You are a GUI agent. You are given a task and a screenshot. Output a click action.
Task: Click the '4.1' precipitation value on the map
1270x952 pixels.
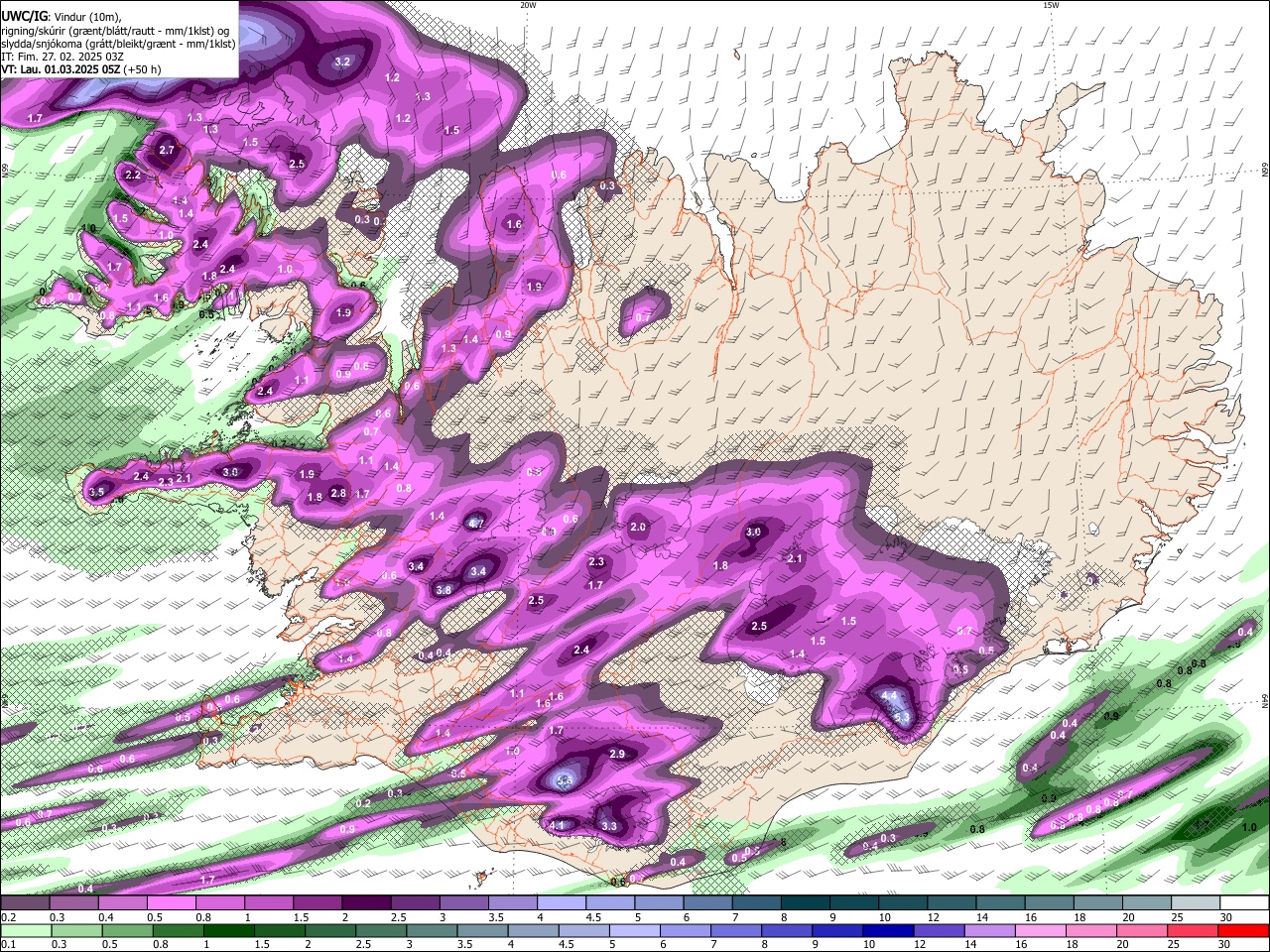click(x=557, y=825)
